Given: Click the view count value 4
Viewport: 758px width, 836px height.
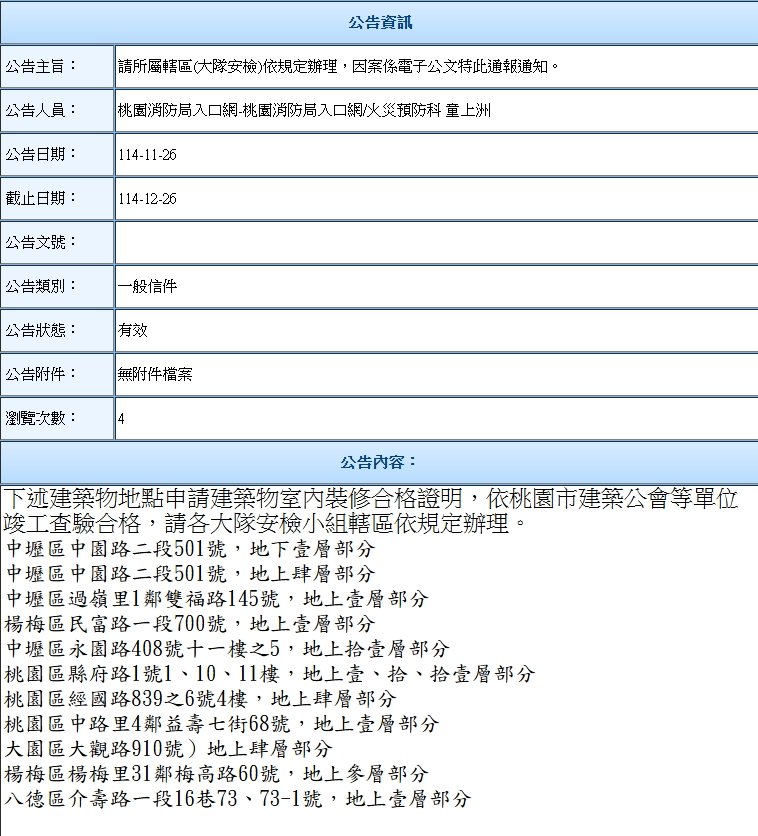Looking at the screenshot, I should tap(121, 419).
